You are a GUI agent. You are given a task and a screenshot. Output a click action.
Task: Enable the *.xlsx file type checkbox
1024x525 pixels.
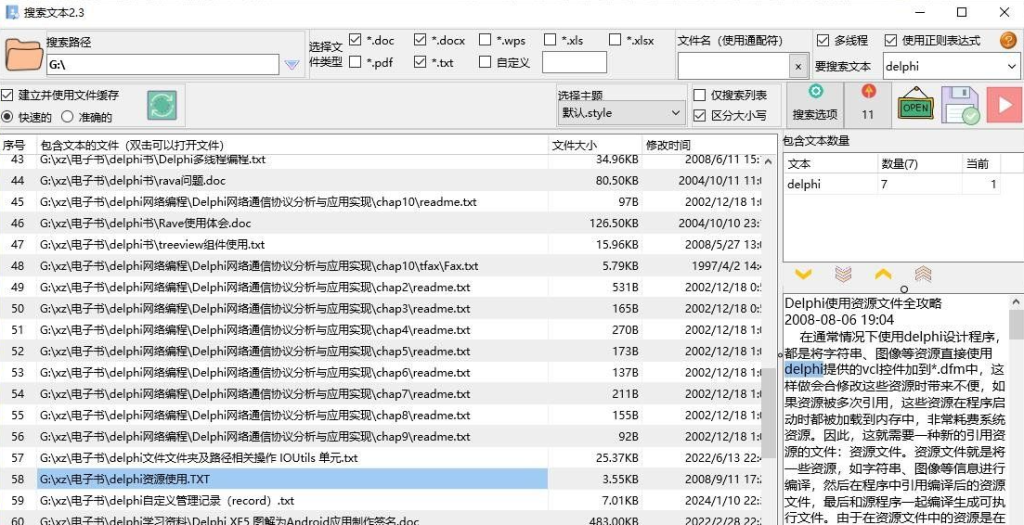pyautogui.click(x=615, y=40)
